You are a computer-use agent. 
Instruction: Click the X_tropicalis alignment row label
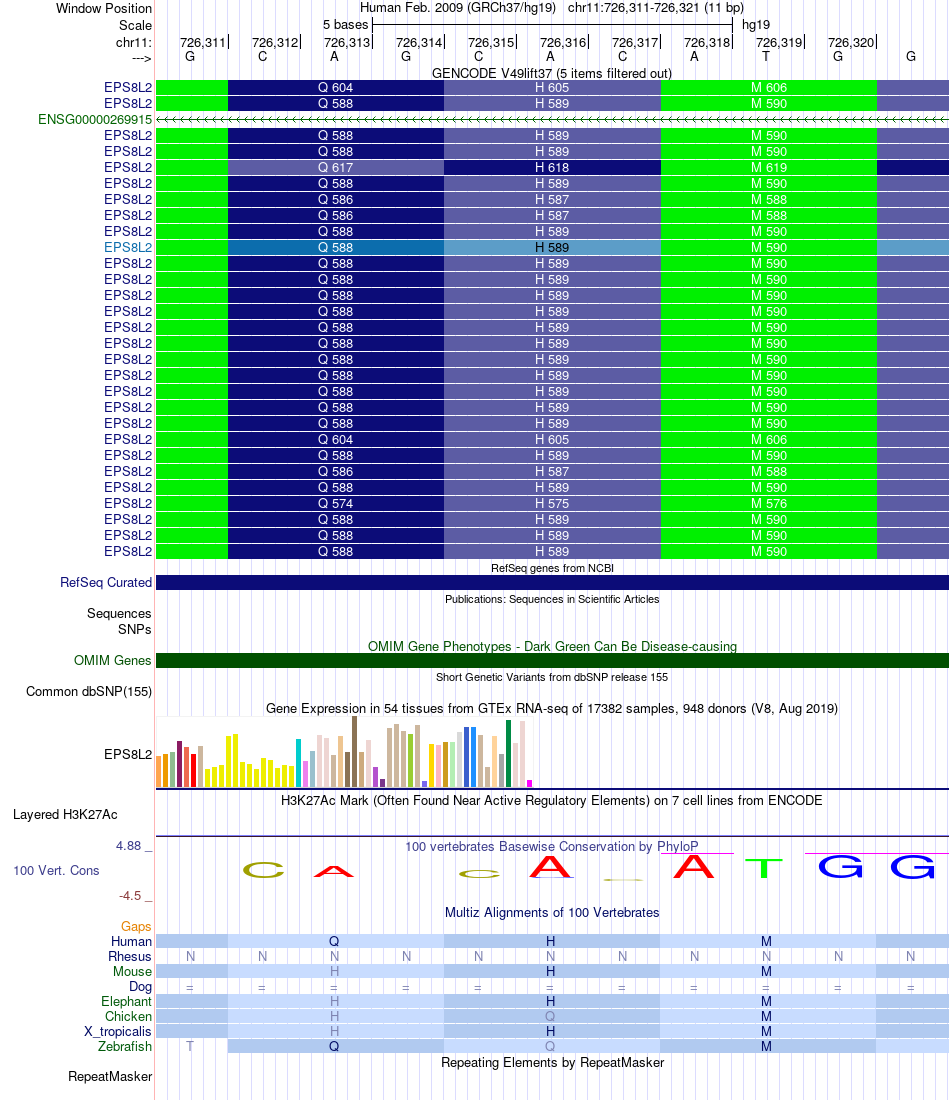(118, 1031)
